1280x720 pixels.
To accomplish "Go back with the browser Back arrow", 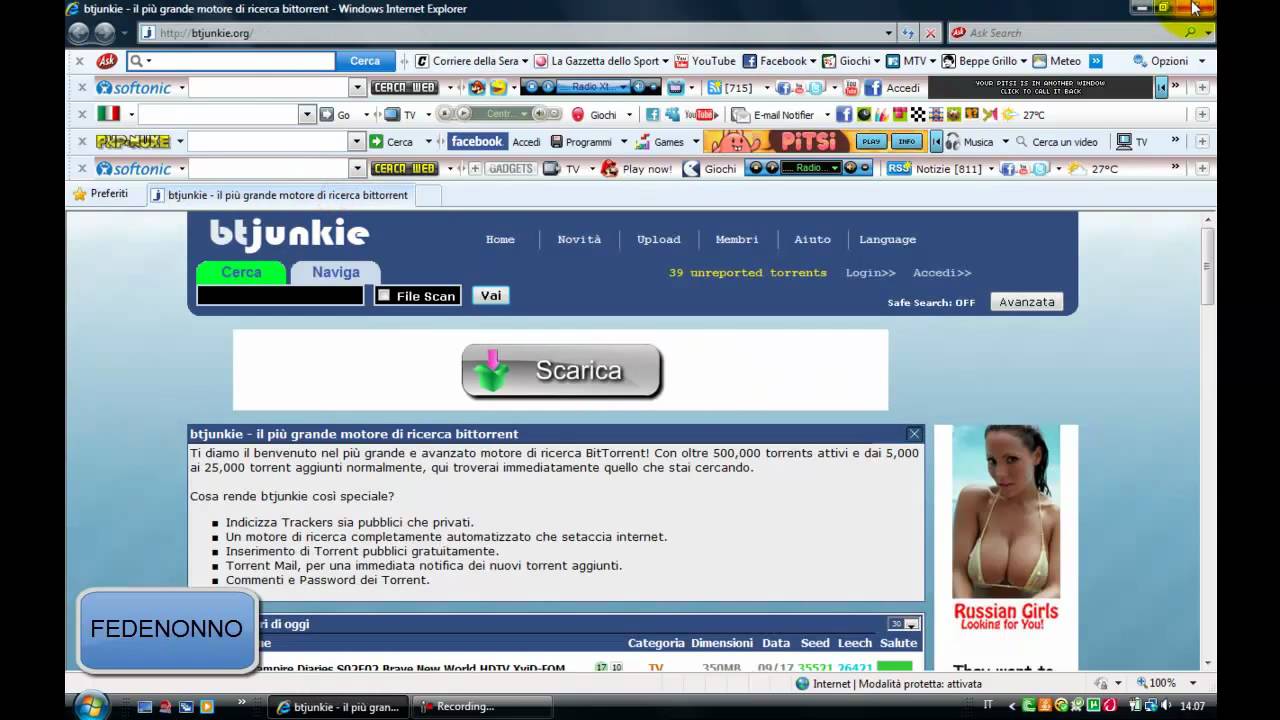I will [x=79, y=32].
